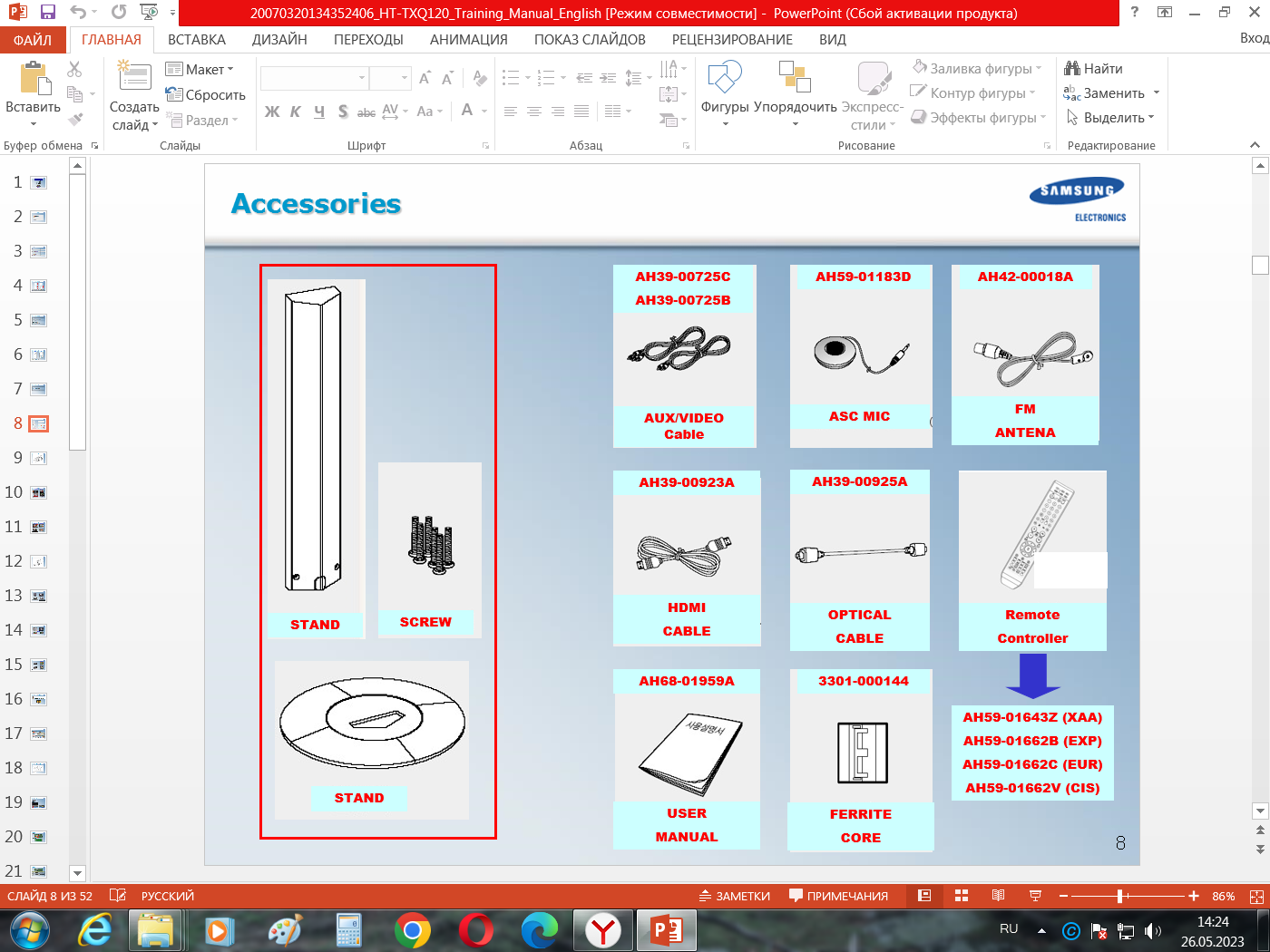Switch to the РЕЦЕНЗИРОВАНИЕ tab

click(732, 40)
